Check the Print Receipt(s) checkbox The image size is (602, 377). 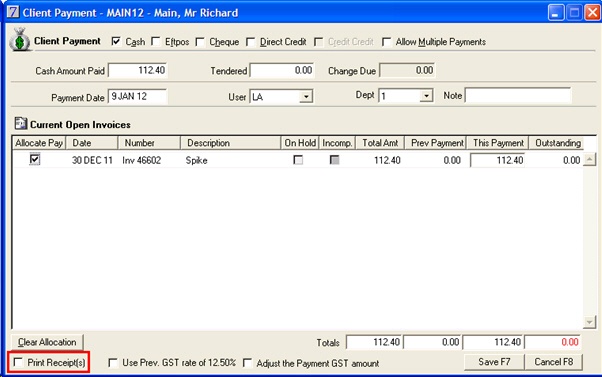pos(18,362)
